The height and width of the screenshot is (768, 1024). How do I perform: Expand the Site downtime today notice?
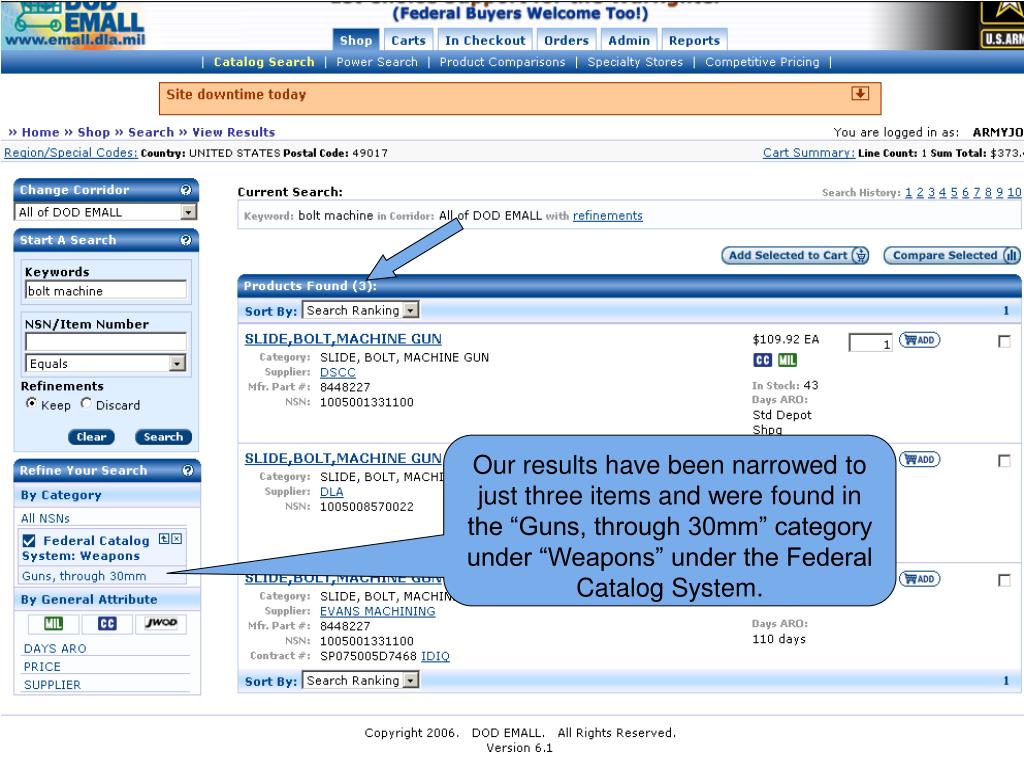pyautogui.click(x=860, y=93)
